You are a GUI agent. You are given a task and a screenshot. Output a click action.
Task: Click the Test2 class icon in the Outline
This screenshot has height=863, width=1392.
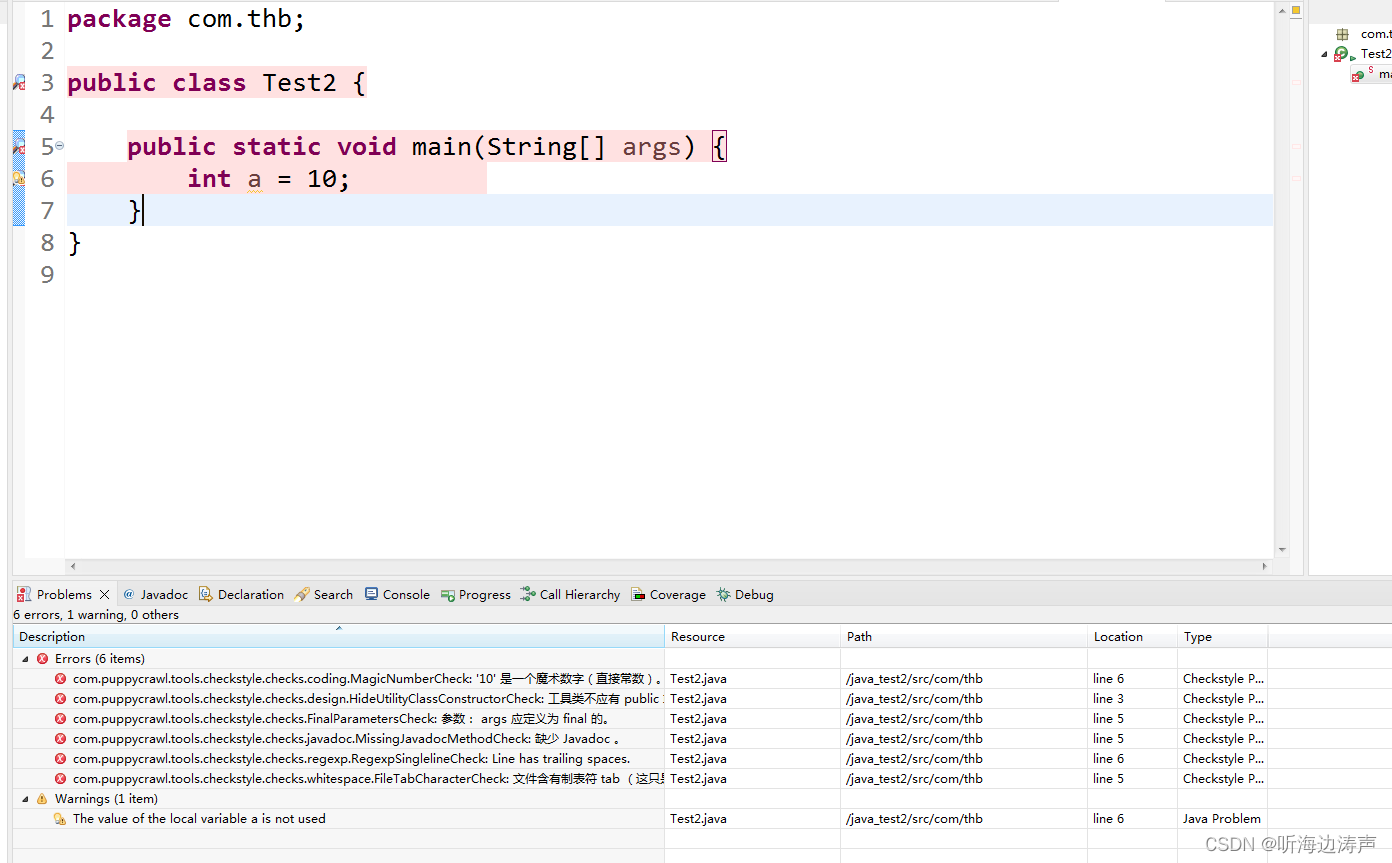click(x=1341, y=54)
